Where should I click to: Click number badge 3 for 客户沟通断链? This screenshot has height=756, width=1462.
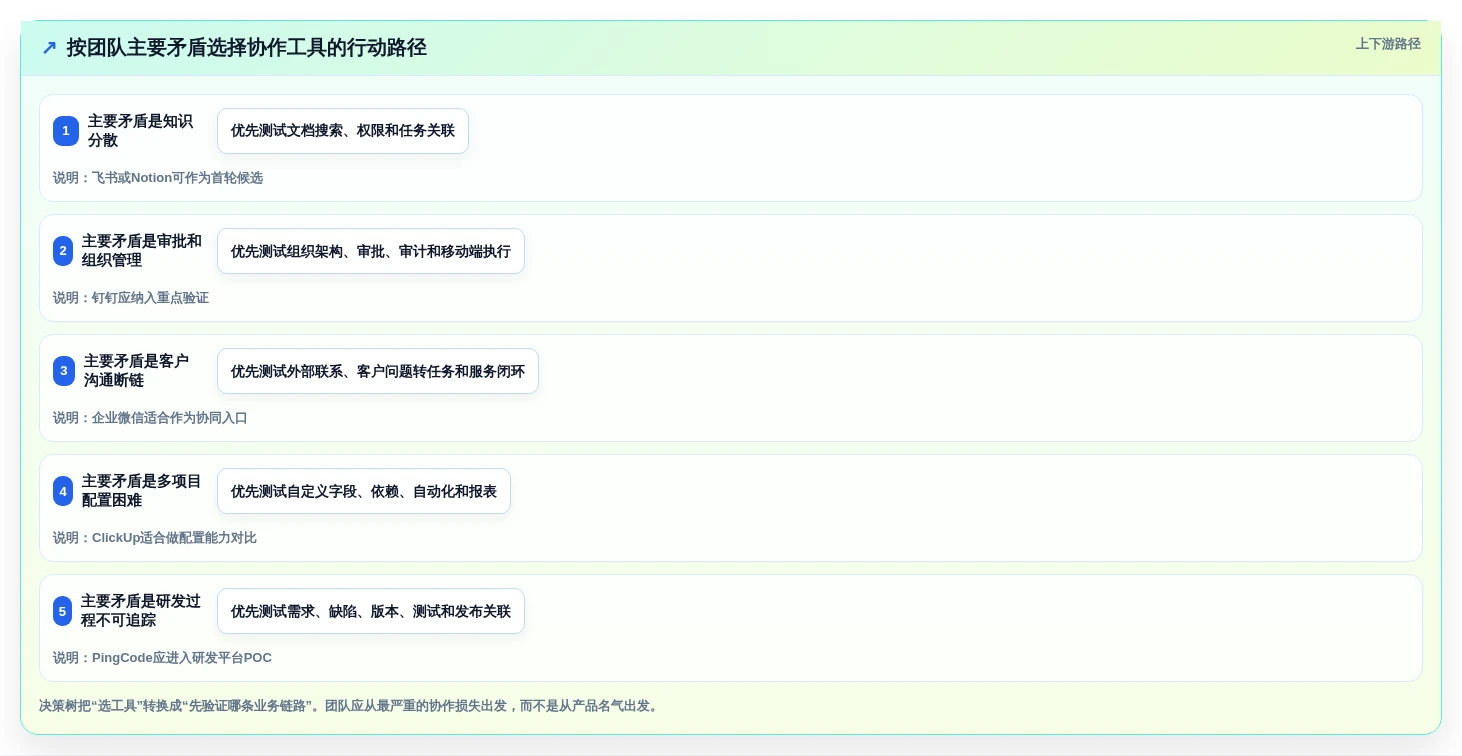64,371
